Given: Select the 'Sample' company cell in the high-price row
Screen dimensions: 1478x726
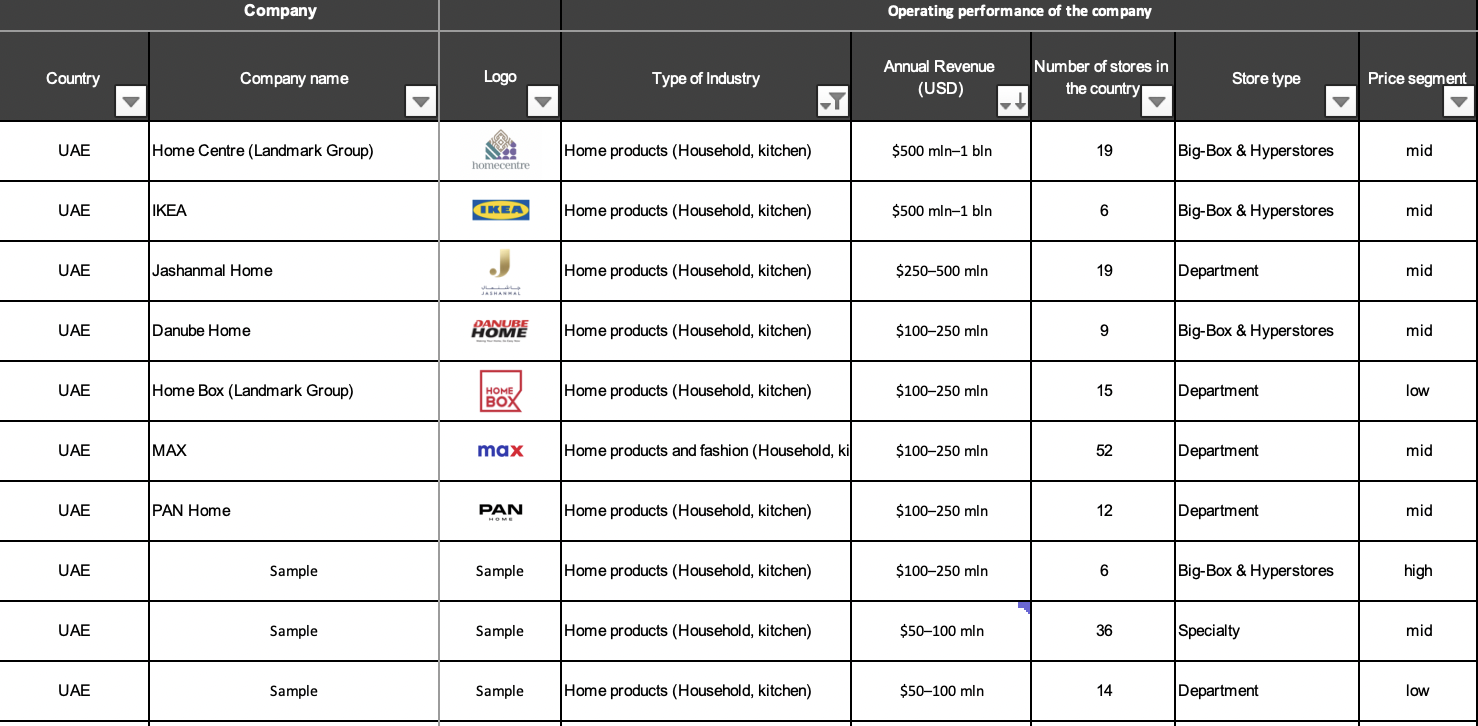Looking at the screenshot, I should pyautogui.click(x=294, y=571).
